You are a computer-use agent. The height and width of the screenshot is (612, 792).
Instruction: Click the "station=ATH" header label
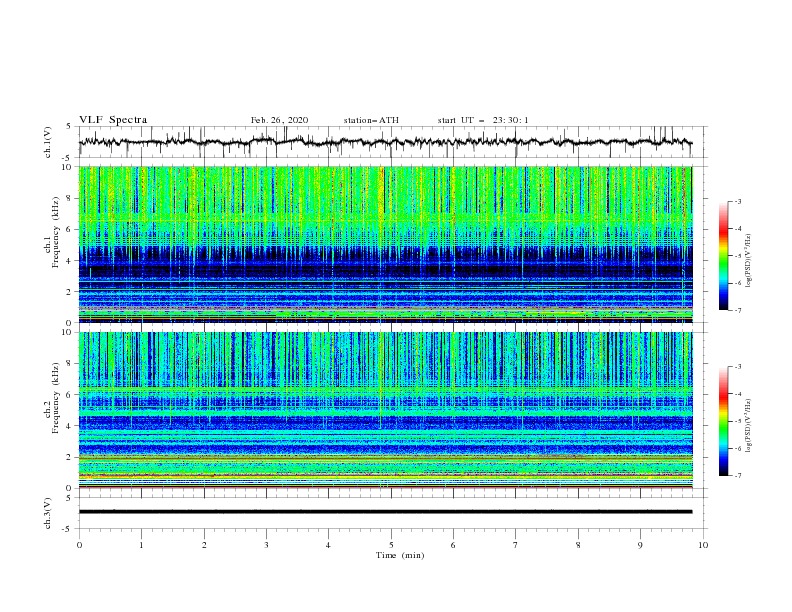[x=371, y=120]
